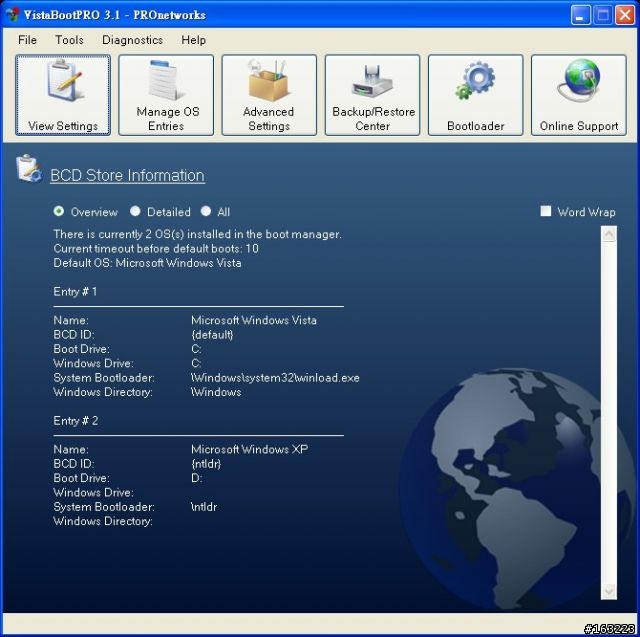Open the Bootloader gears section

pos(476,95)
